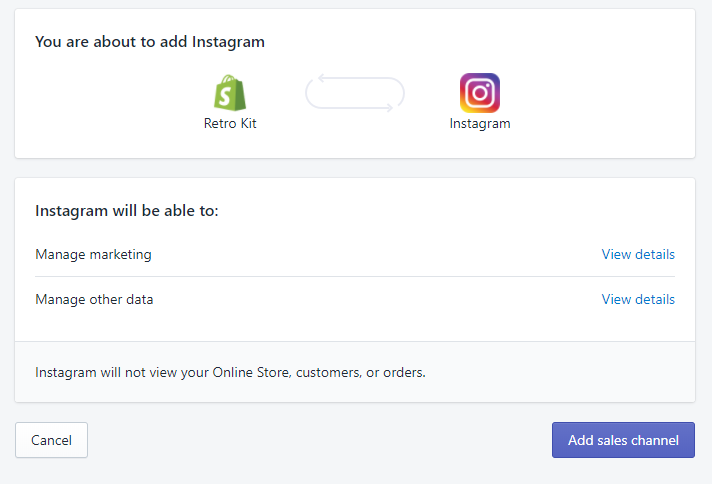The height and width of the screenshot is (484, 712).
Task: Open View details for Manage other data
Action: click(x=638, y=299)
